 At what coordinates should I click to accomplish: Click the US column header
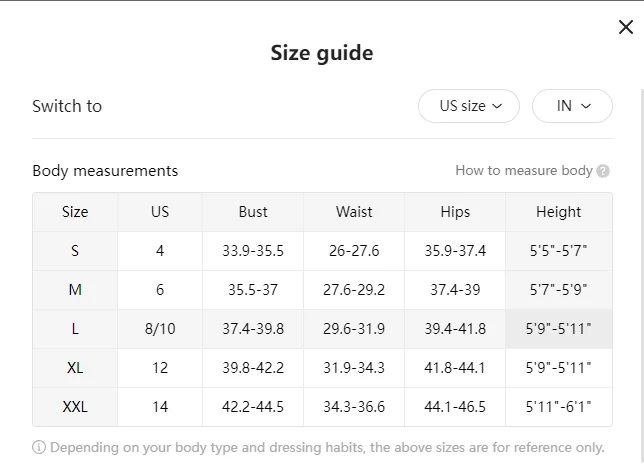pyautogui.click(x=160, y=212)
